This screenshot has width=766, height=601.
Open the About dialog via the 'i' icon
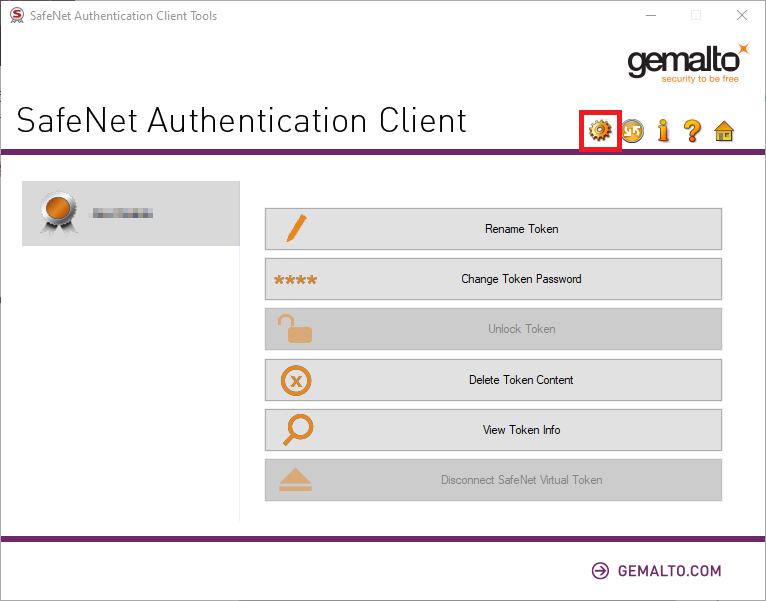(x=662, y=131)
